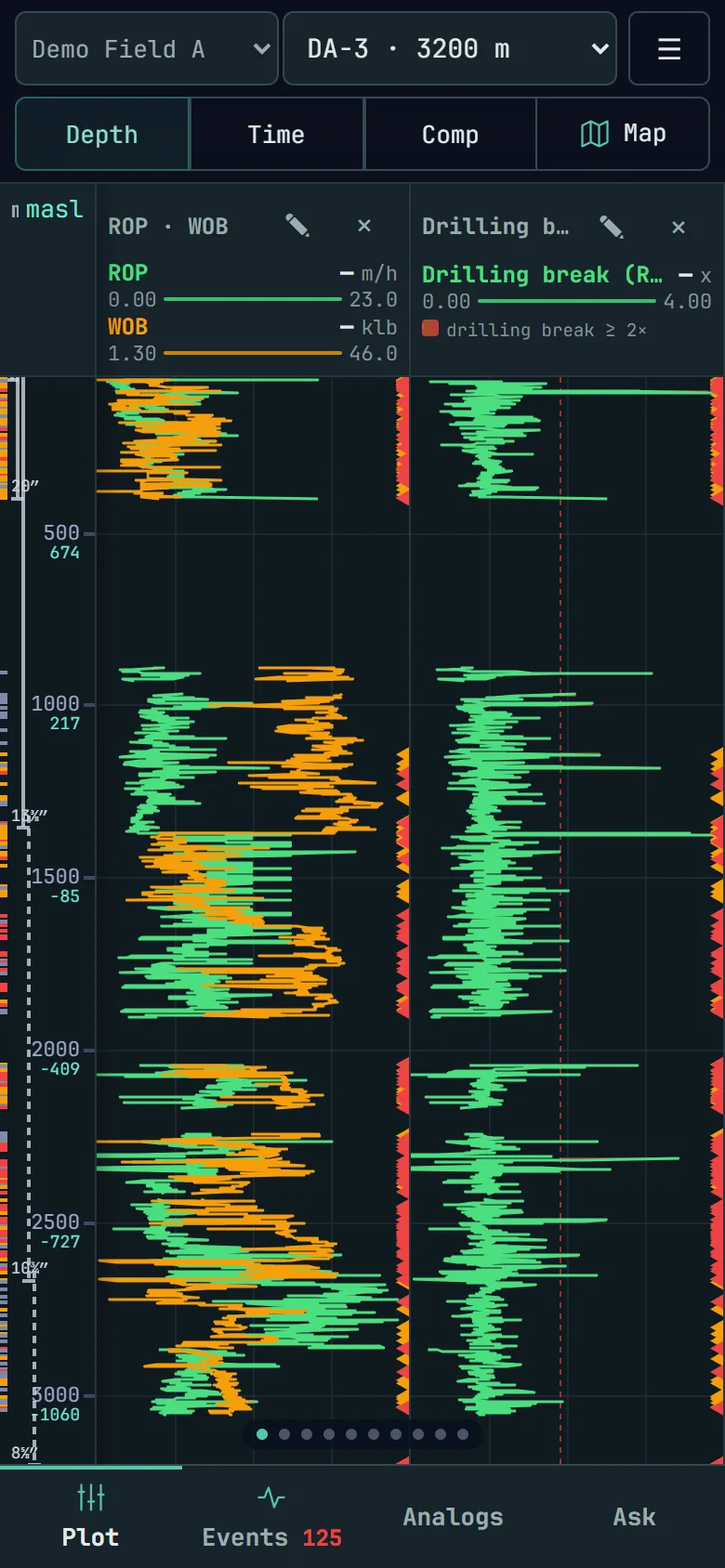
Task: Click the Drilling break maximum value 4.00
Action: pos(688,301)
